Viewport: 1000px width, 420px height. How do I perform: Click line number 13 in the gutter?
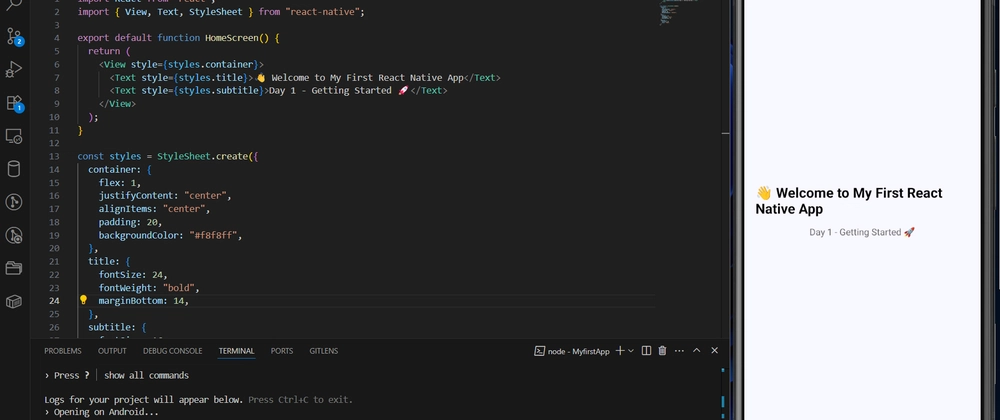pos(54,156)
